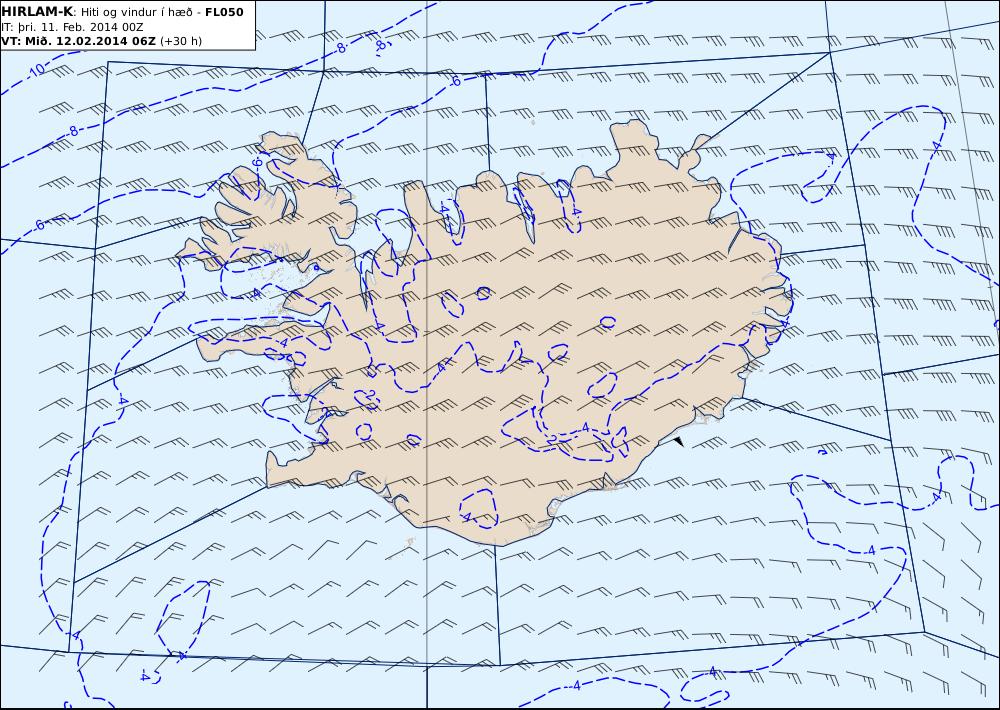
Task: Click the valid time "VT: Mið. 12.02.2014 06Z"
Action: [x=78, y=41]
